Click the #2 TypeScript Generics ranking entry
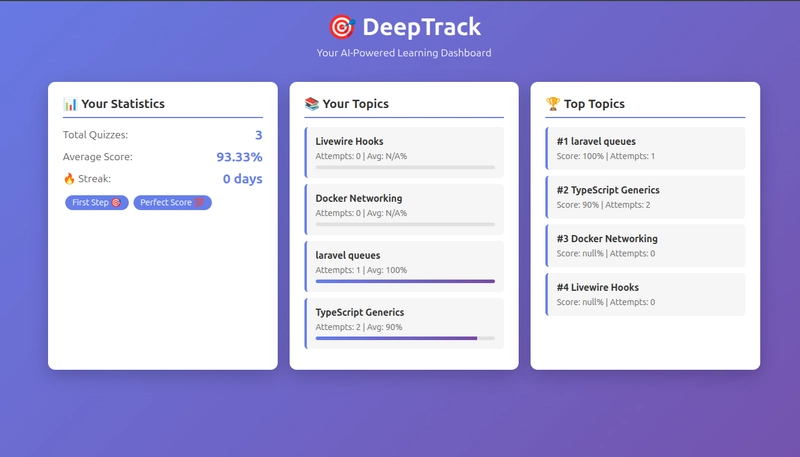Image resolution: width=800 pixels, height=457 pixels. click(645, 196)
